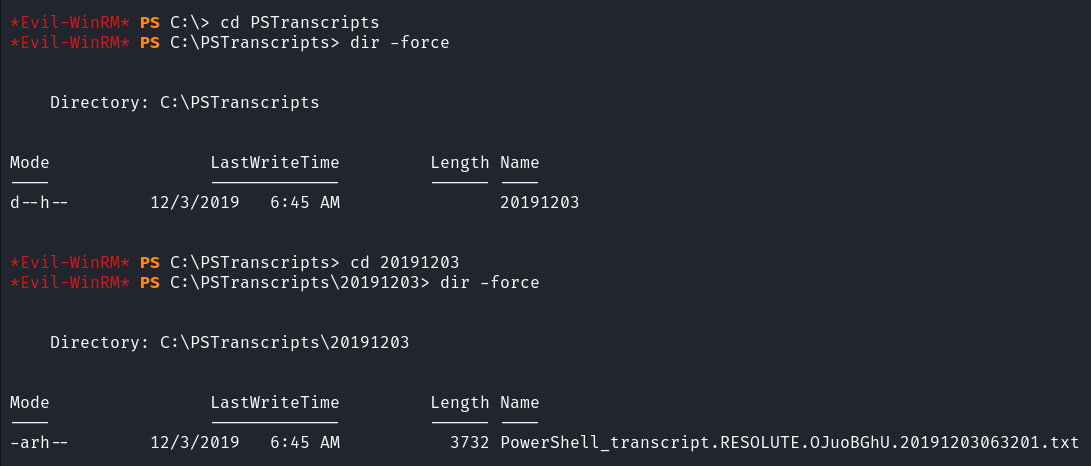Click the second 'dir -force' command
Viewport: 1091px width, 466px height.
point(490,283)
